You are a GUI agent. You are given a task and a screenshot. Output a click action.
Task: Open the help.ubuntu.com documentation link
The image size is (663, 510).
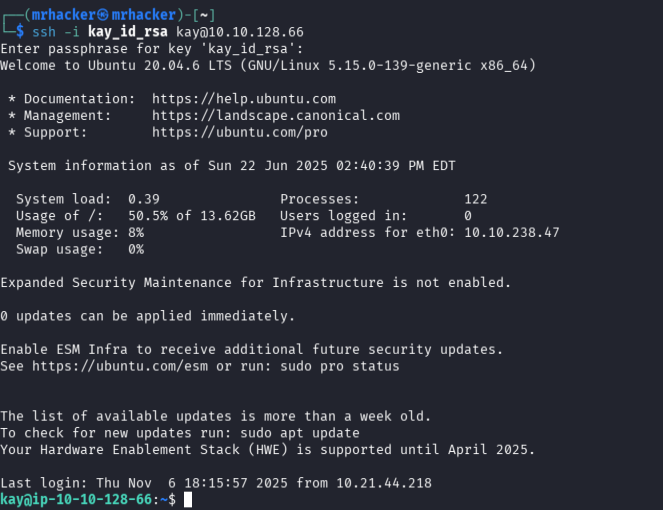244,99
